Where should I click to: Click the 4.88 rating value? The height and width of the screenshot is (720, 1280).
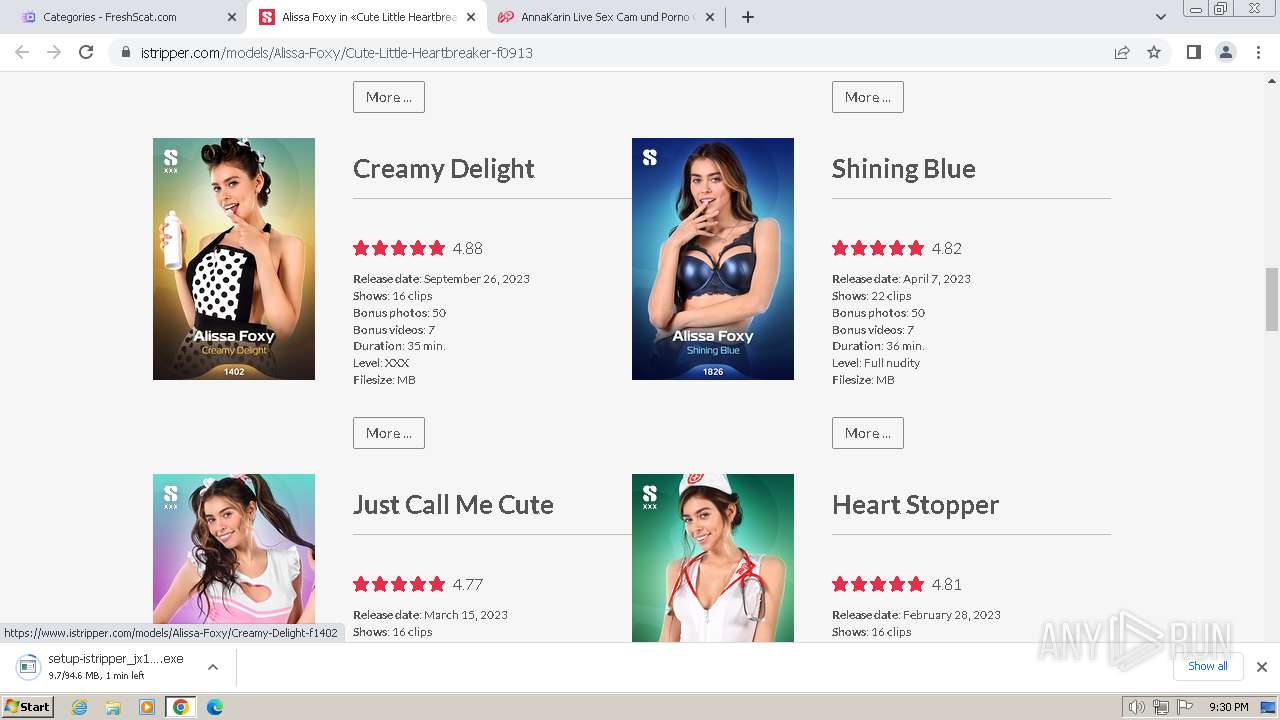[468, 248]
